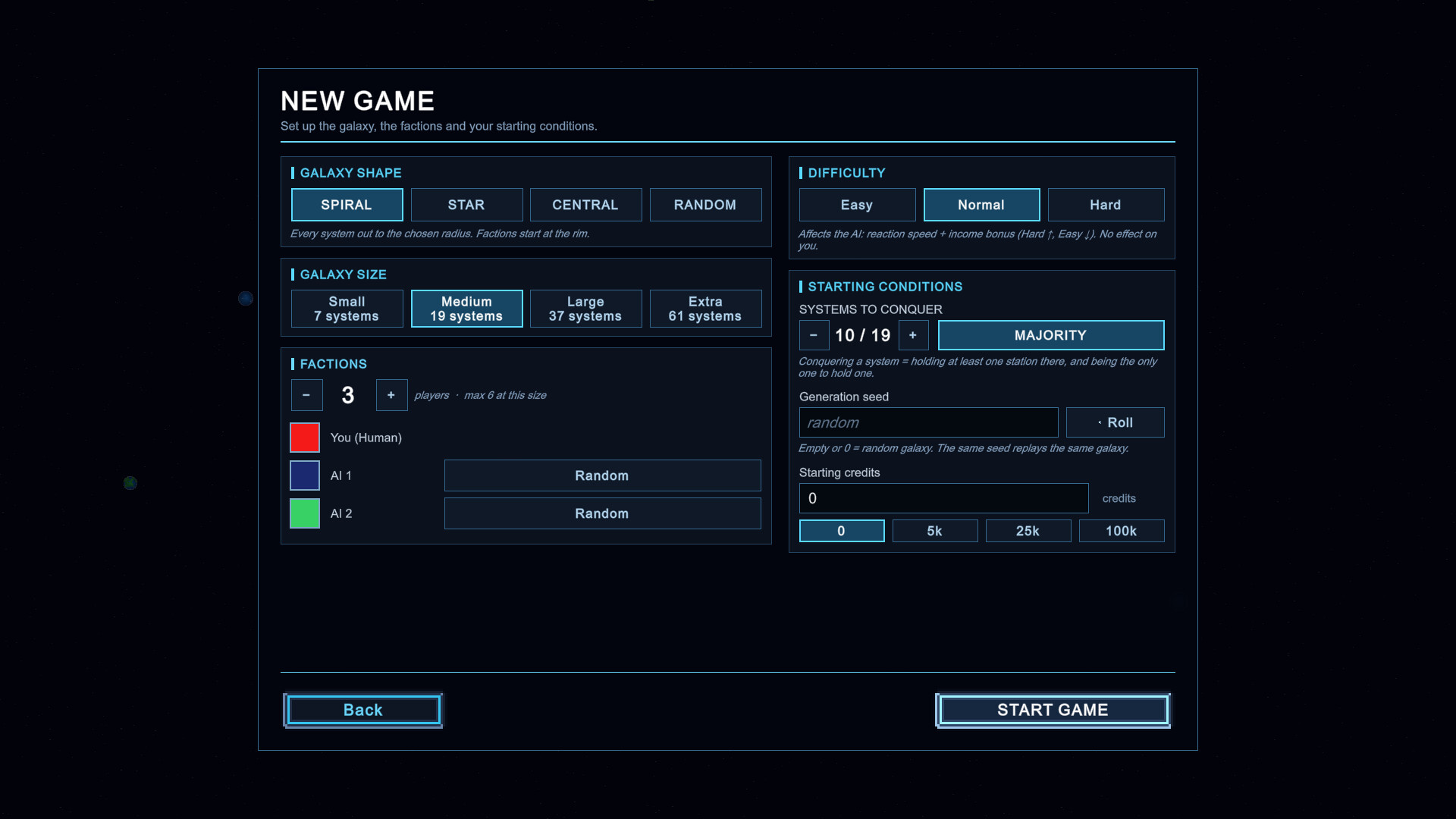This screenshot has height=819, width=1456.
Task: Select the 100k starting credits preset
Action: tap(1122, 531)
